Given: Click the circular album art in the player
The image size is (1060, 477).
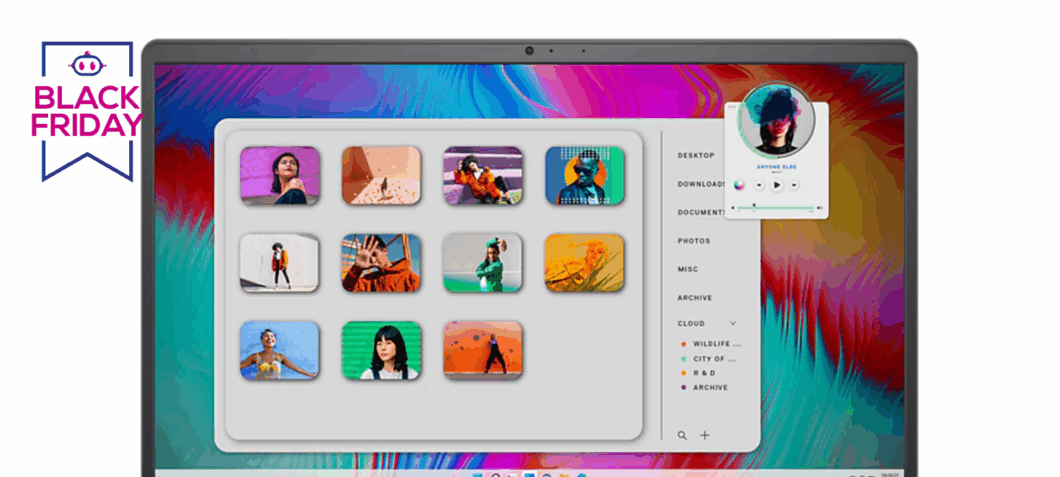Looking at the screenshot, I should [775, 118].
